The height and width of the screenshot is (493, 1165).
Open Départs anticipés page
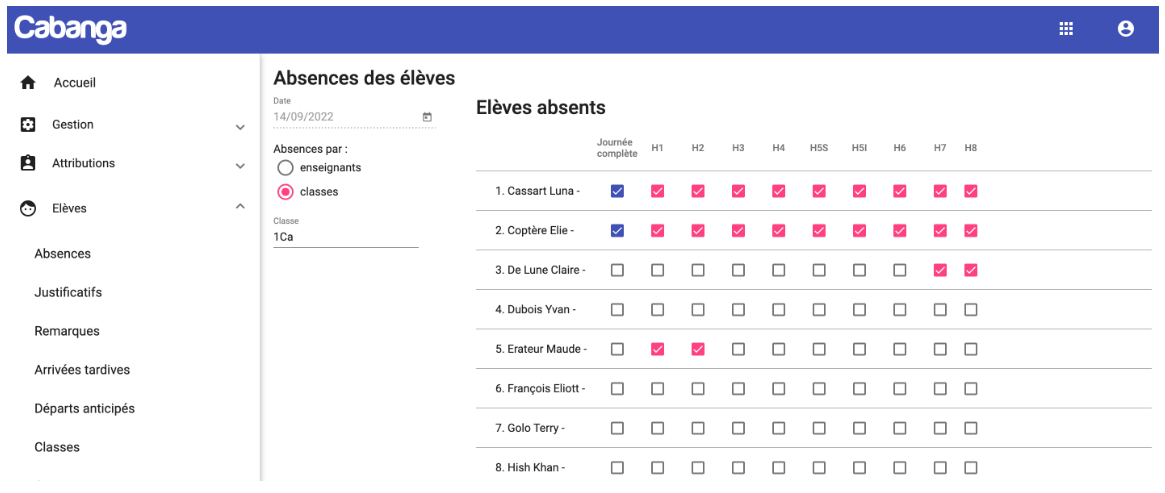[x=85, y=408]
